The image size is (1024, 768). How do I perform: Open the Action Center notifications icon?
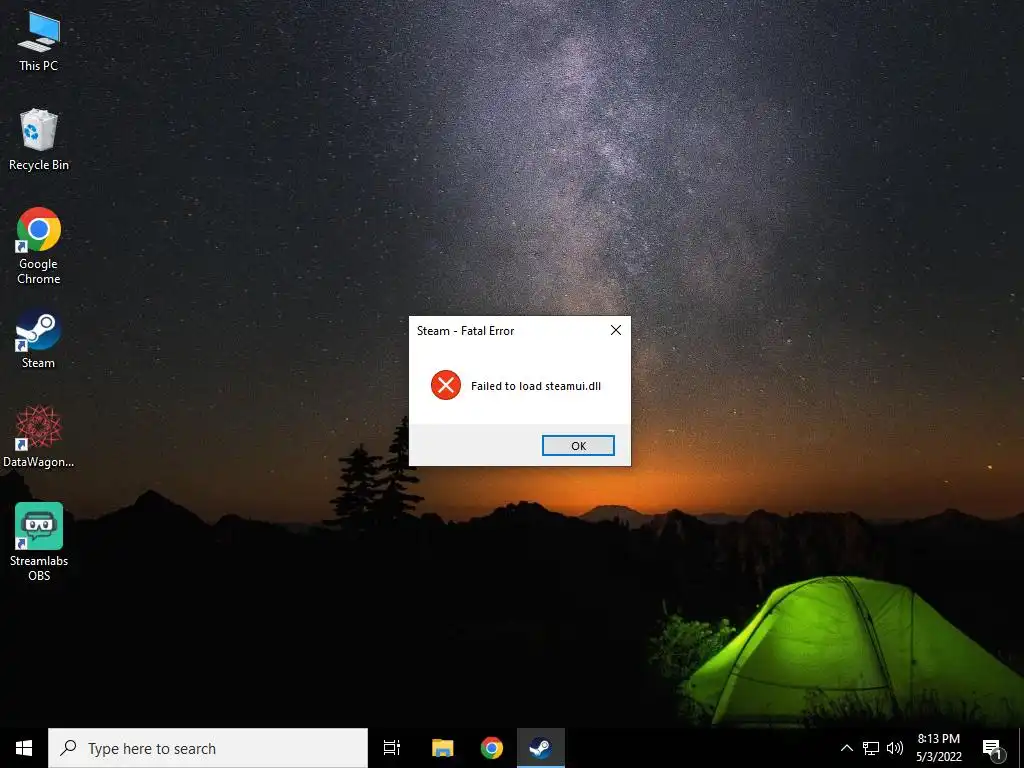pyautogui.click(x=992, y=749)
